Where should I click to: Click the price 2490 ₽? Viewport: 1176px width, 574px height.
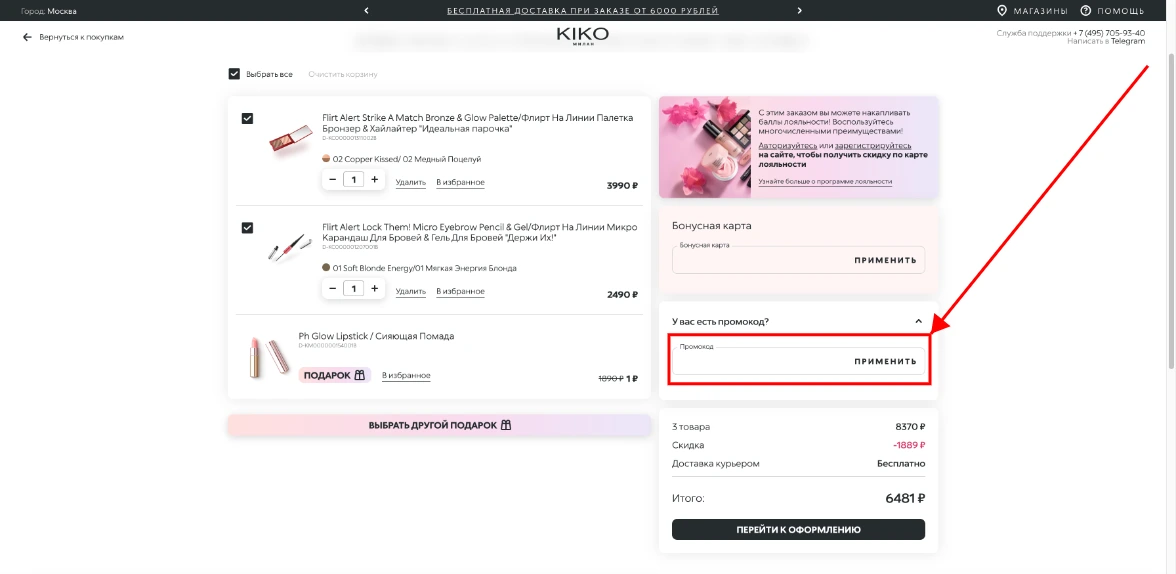point(622,295)
